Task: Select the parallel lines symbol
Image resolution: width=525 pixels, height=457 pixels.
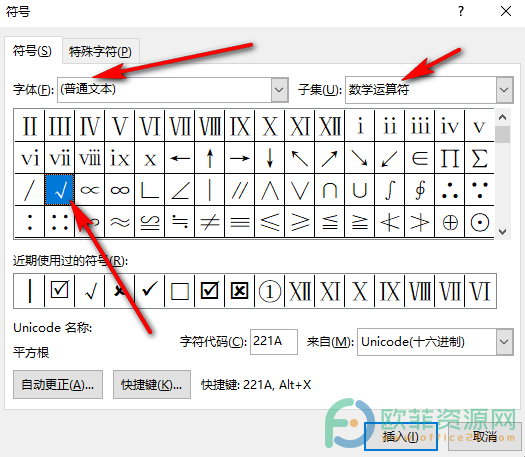Action: 240,190
